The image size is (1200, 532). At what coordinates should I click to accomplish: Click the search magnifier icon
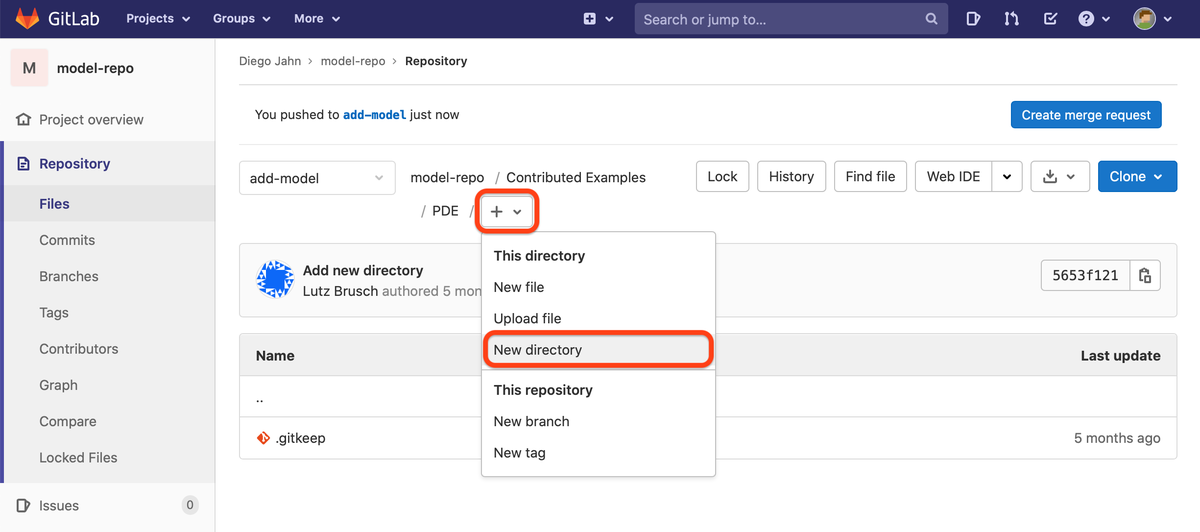tap(931, 19)
